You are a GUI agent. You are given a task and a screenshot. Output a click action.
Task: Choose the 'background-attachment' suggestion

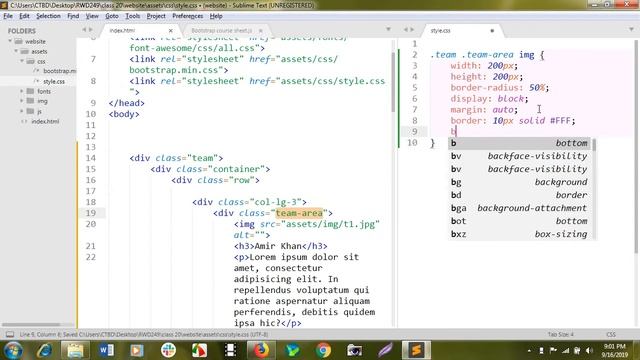click(519, 208)
